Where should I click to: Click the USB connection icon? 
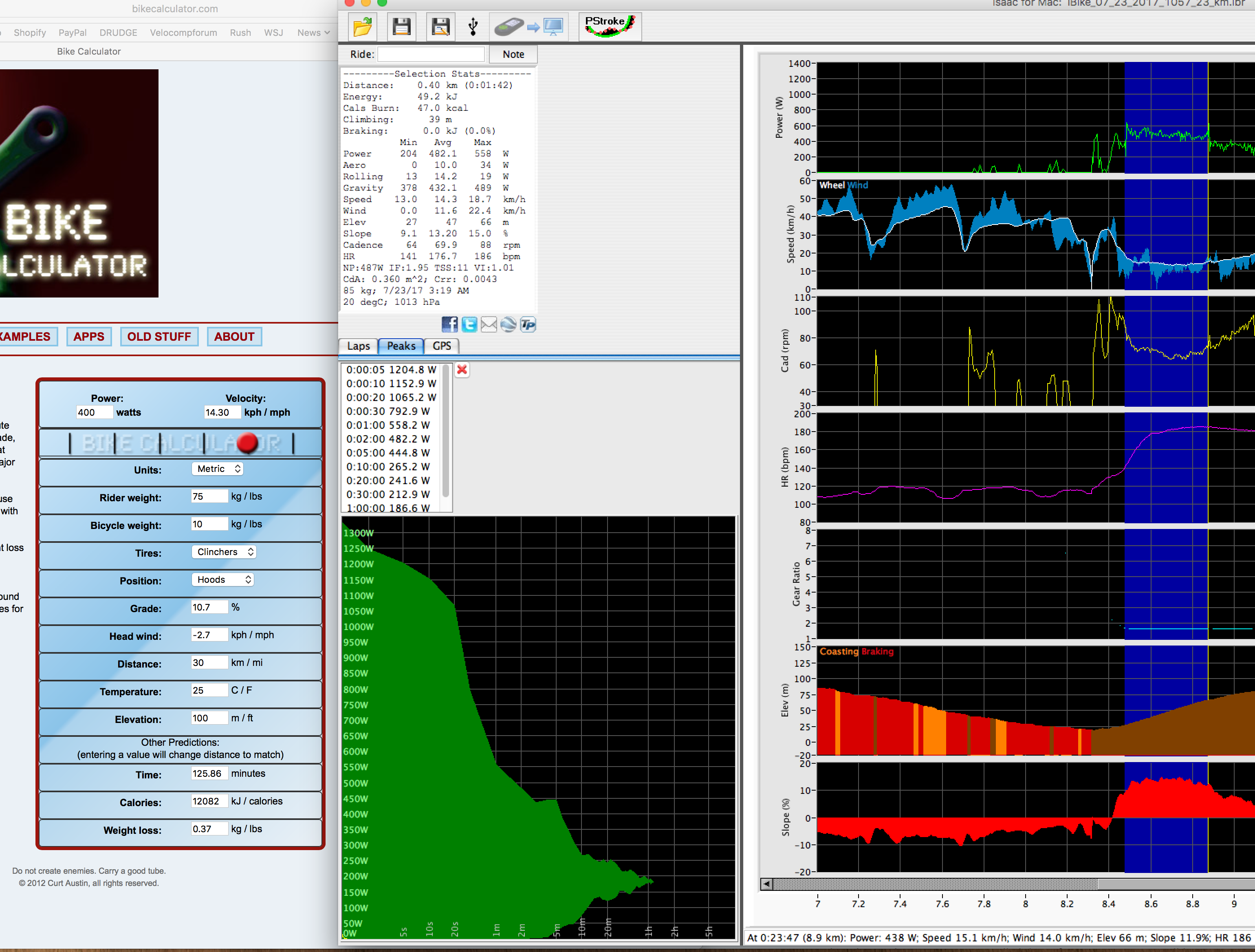[x=473, y=26]
